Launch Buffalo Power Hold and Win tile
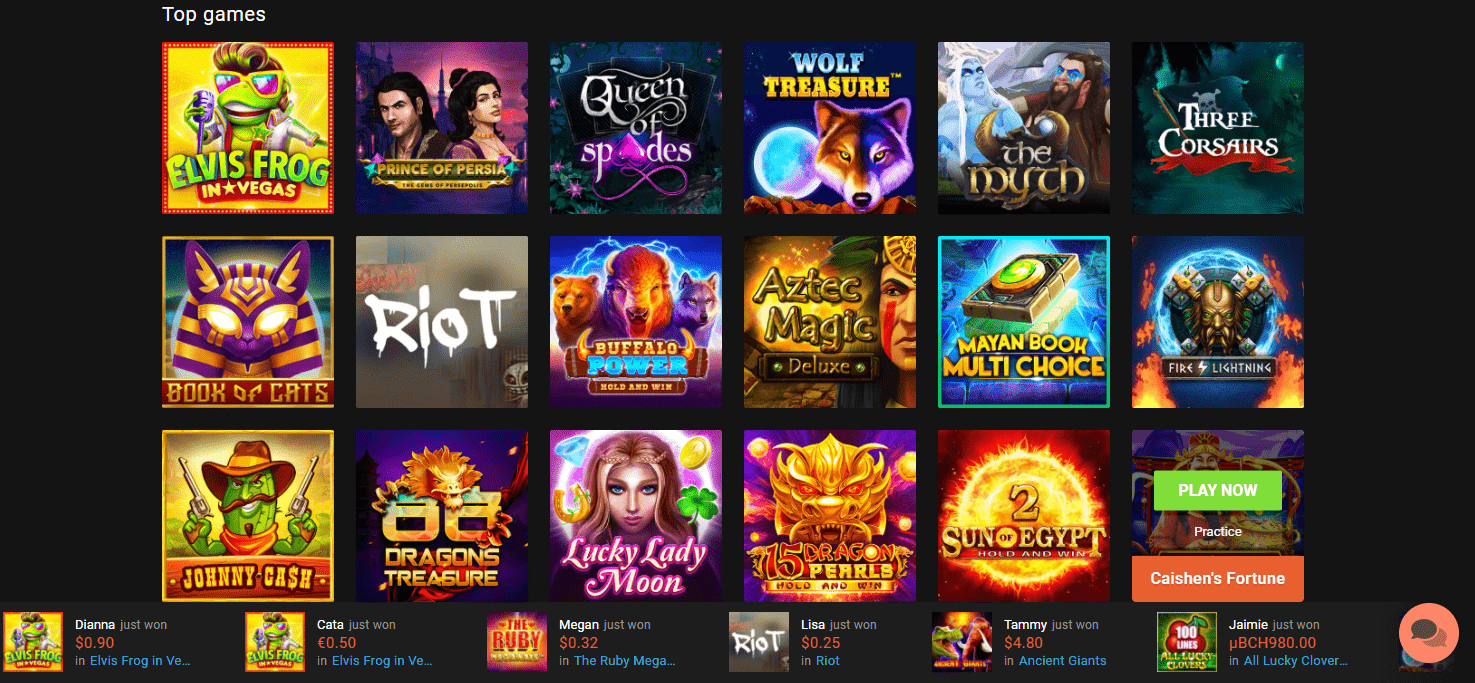1475x683 pixels. point(636,322)
